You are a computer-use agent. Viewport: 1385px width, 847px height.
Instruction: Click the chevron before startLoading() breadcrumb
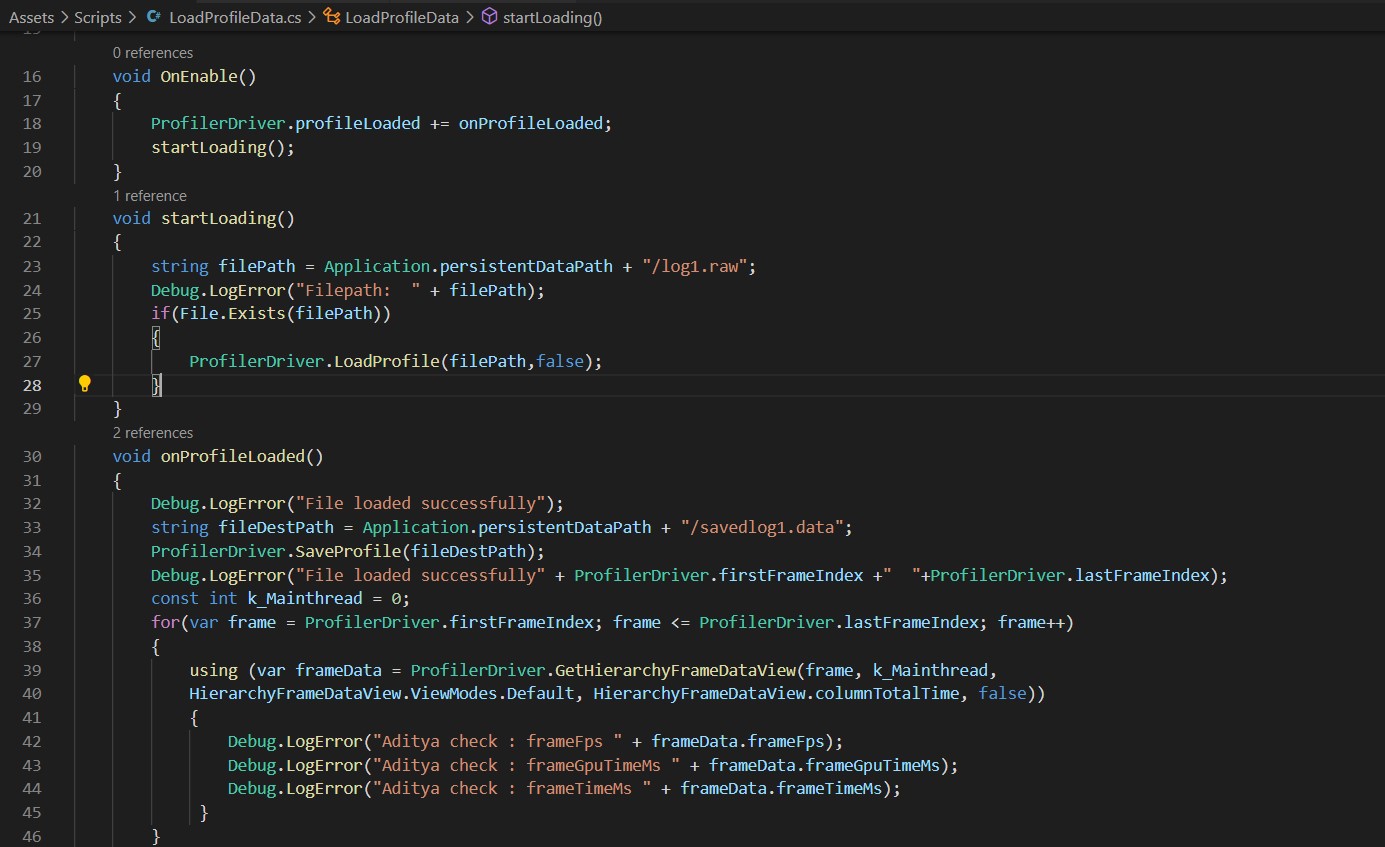click(x=472, y=17)
